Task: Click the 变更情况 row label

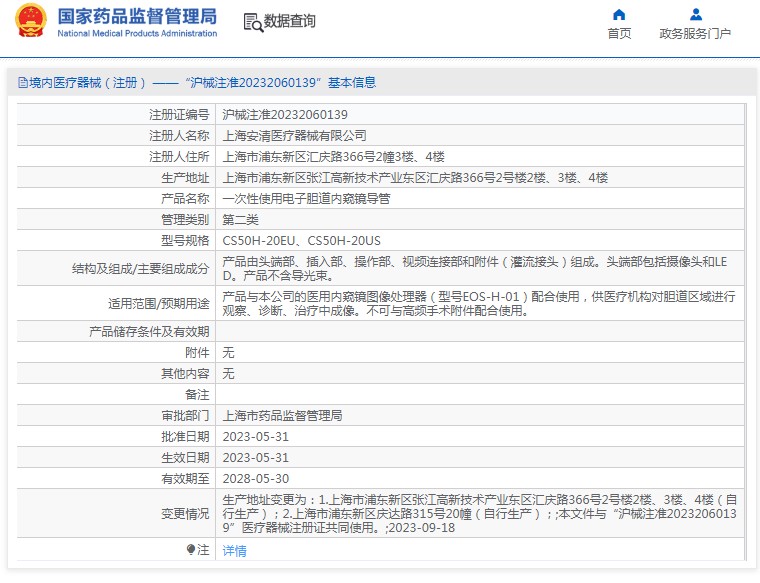Action: click(x=185, y=514)
